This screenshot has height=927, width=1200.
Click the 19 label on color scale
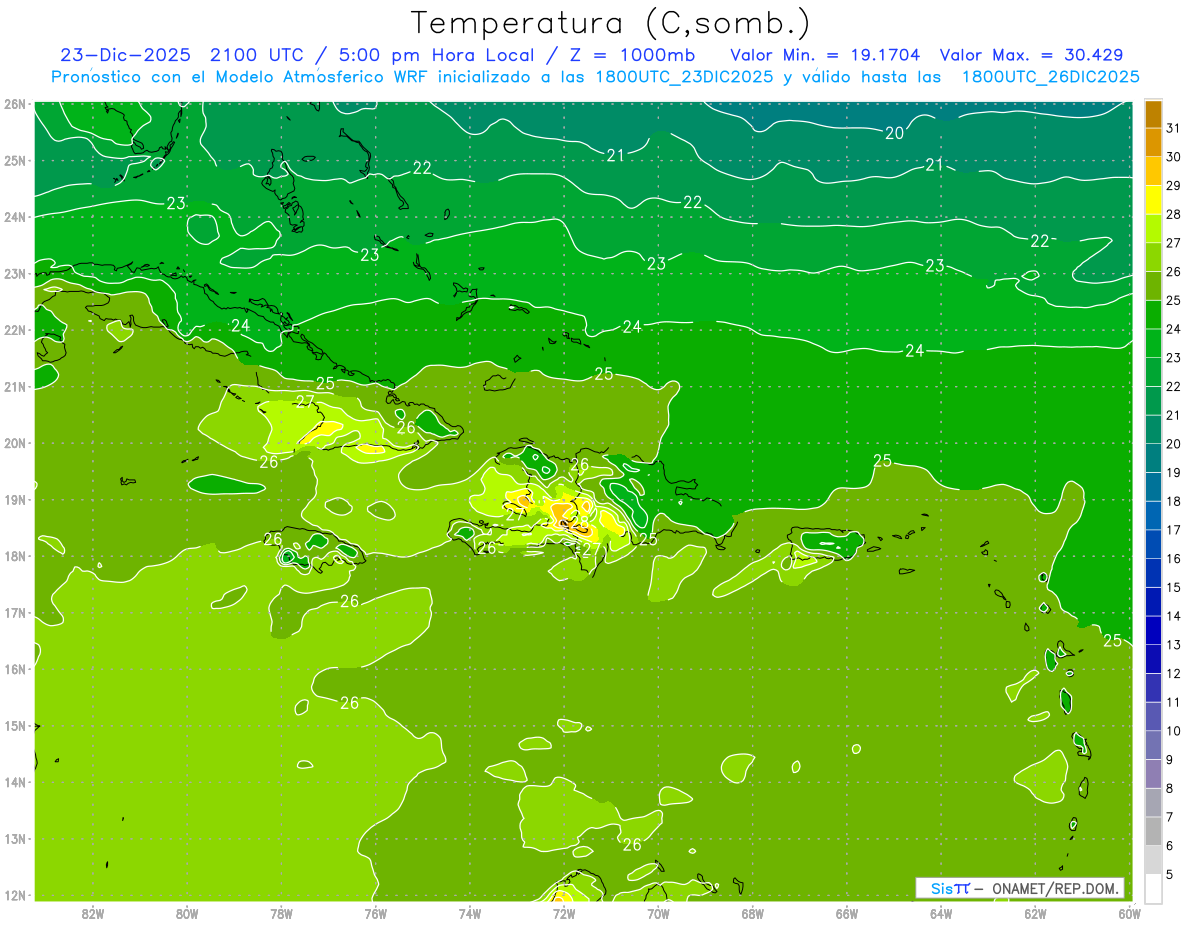[1173, 472]
